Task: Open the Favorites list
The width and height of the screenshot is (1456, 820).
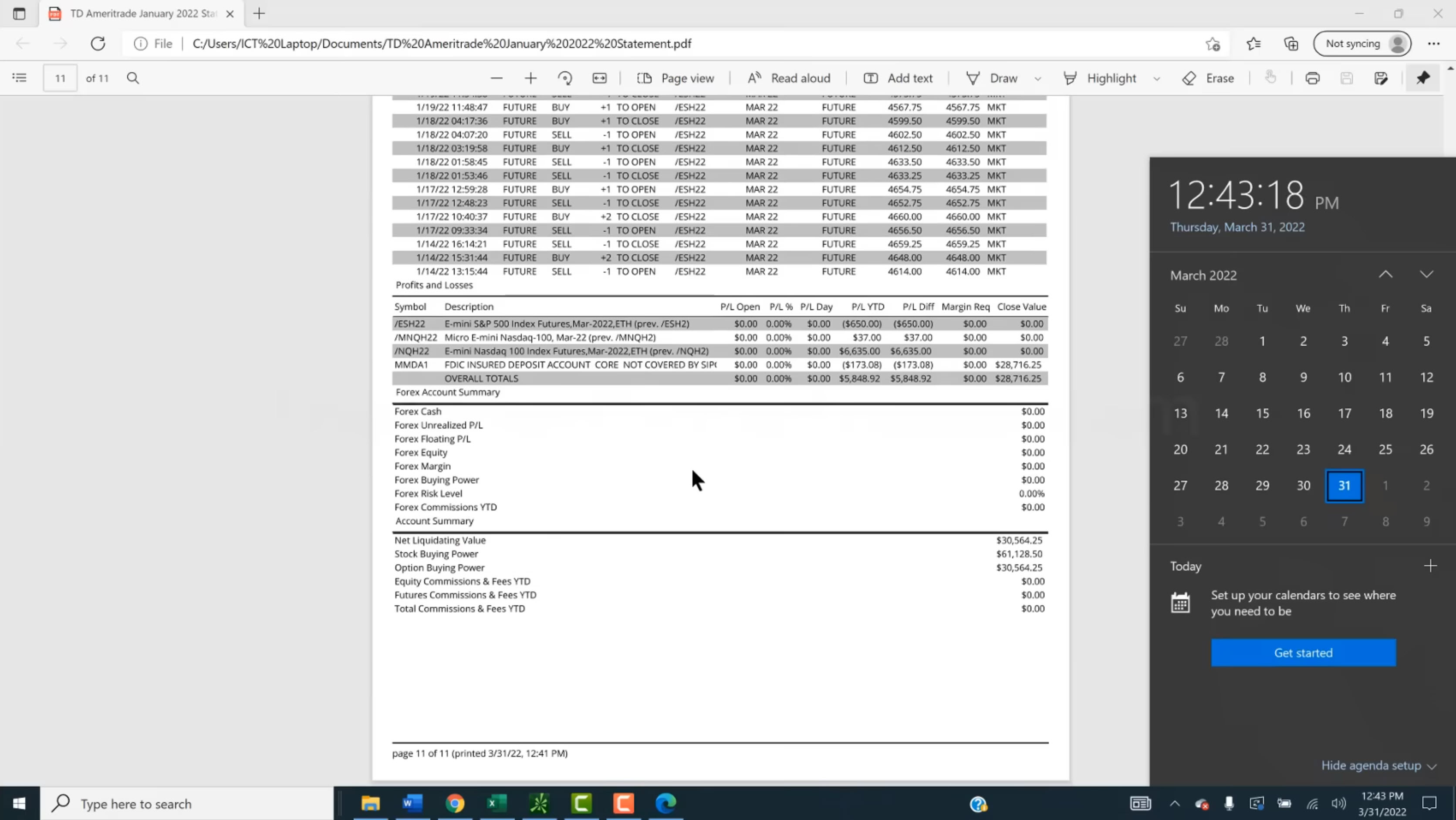Action: (1253, 44)
